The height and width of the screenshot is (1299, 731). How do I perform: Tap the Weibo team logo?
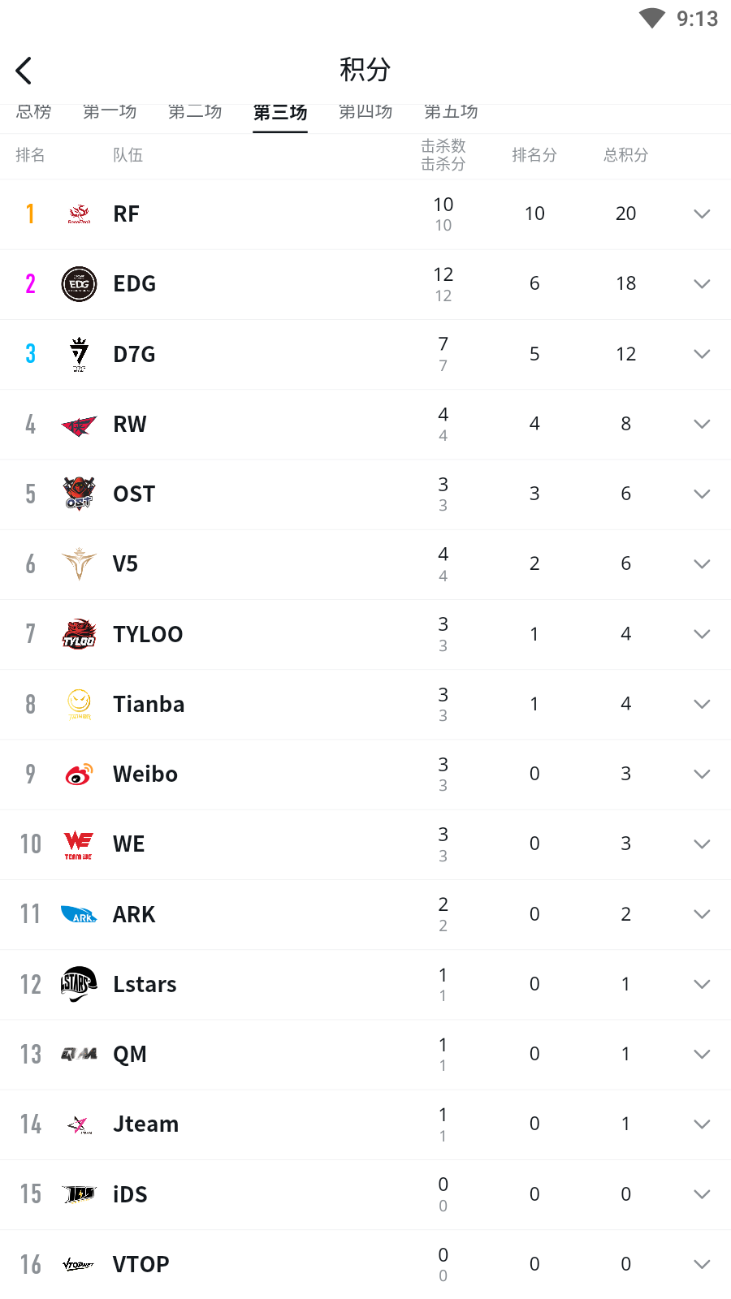tap(79, 774)
